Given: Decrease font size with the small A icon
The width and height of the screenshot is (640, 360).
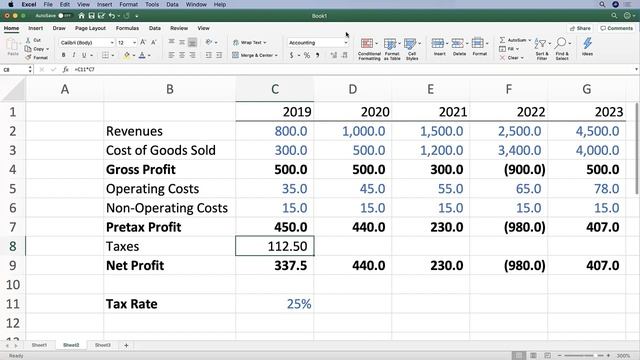Looking at the screenshot, I should [153, 42].
